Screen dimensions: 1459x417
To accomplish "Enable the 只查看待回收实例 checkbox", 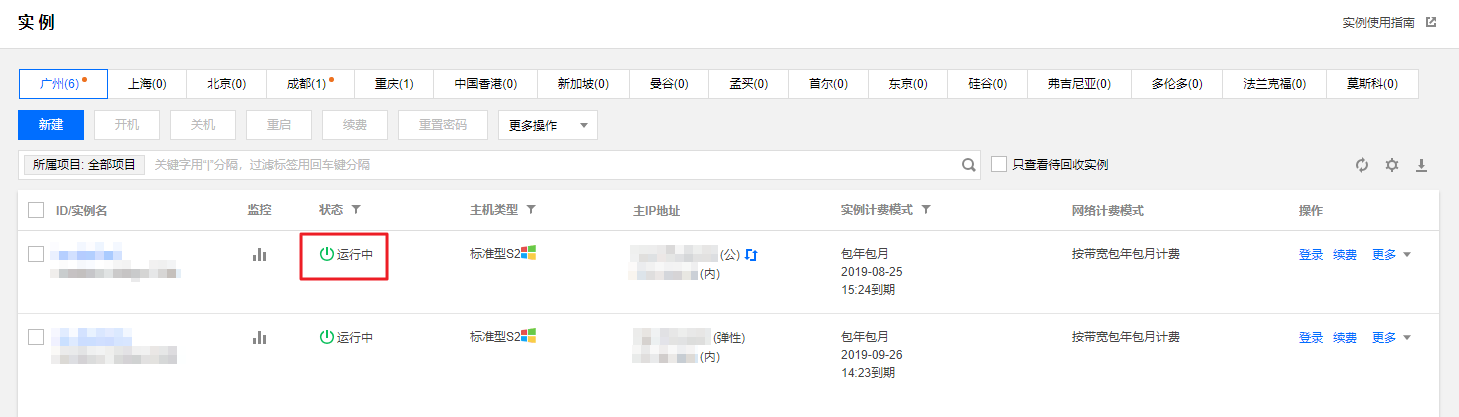I will click(999, 164).
